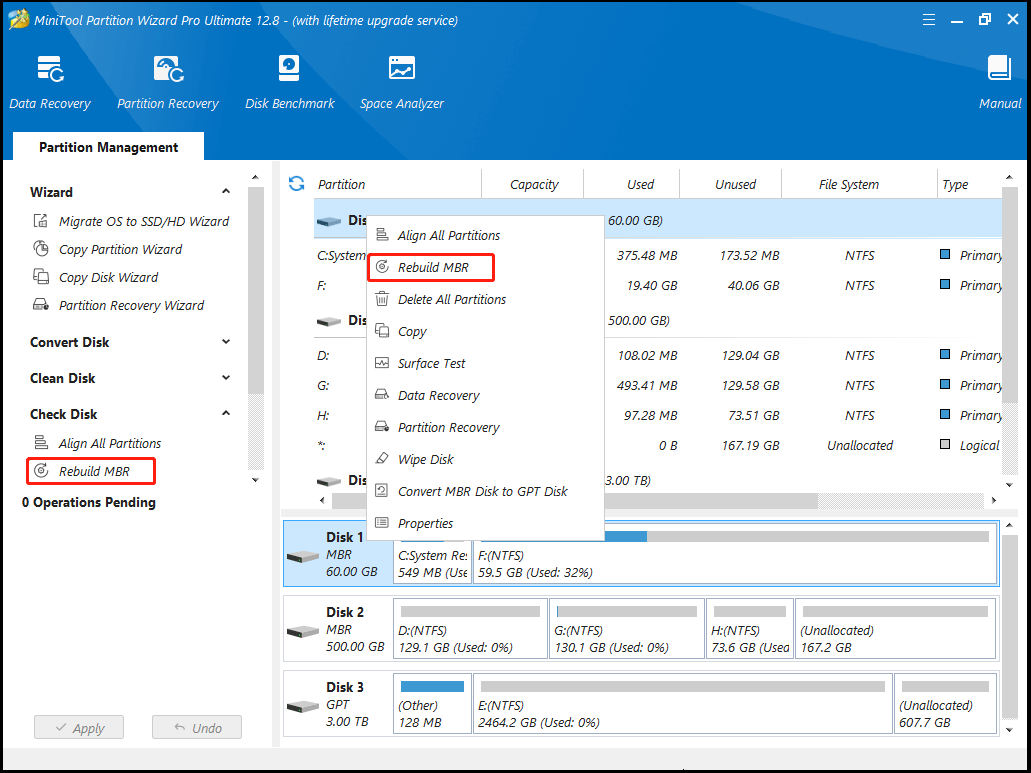Open the Partition Recovery Wizard link

click(132, 306)
